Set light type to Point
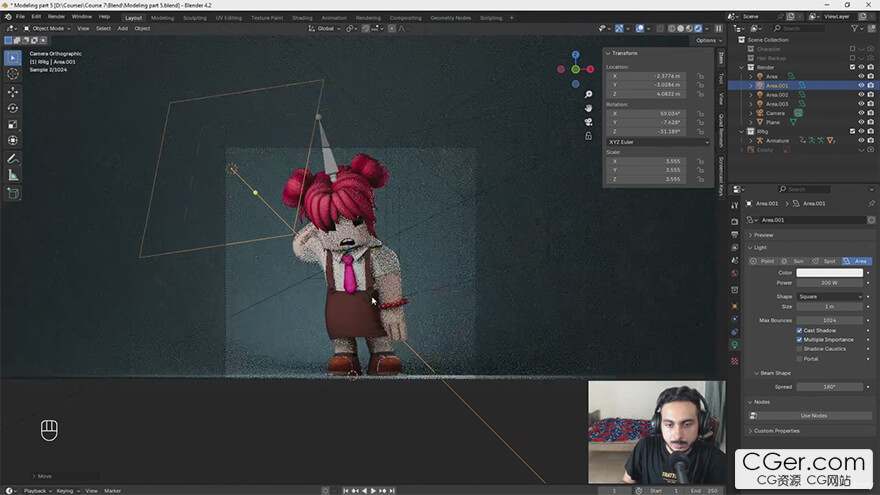 tap(763, 261)
